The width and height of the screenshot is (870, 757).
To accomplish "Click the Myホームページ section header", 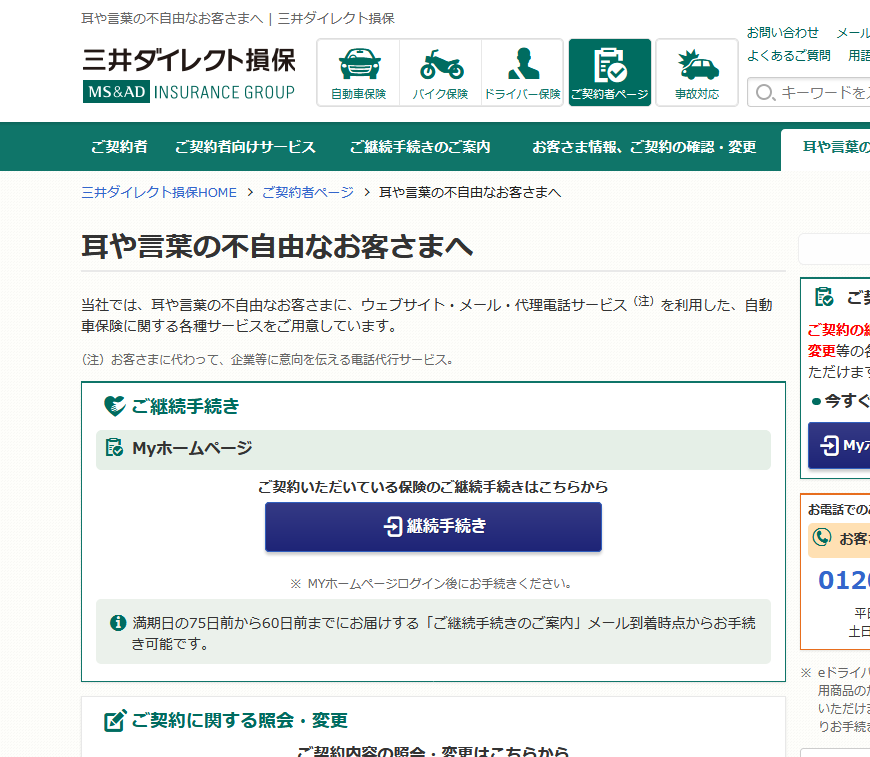I will pos(433,450).
